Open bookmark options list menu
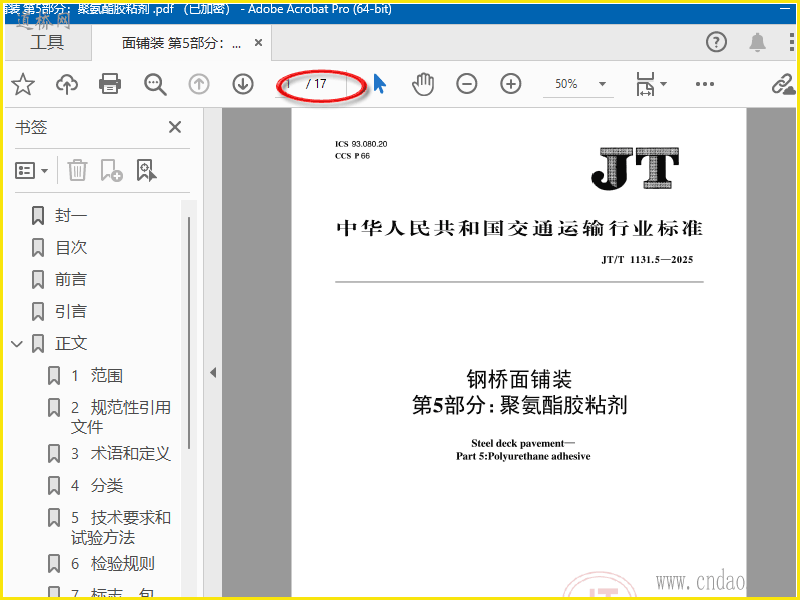800x600 pixels. tap(32, 170)
